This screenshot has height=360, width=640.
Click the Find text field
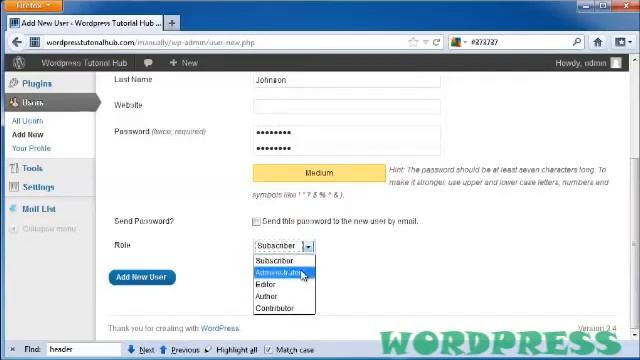click(x=84, y=349)
